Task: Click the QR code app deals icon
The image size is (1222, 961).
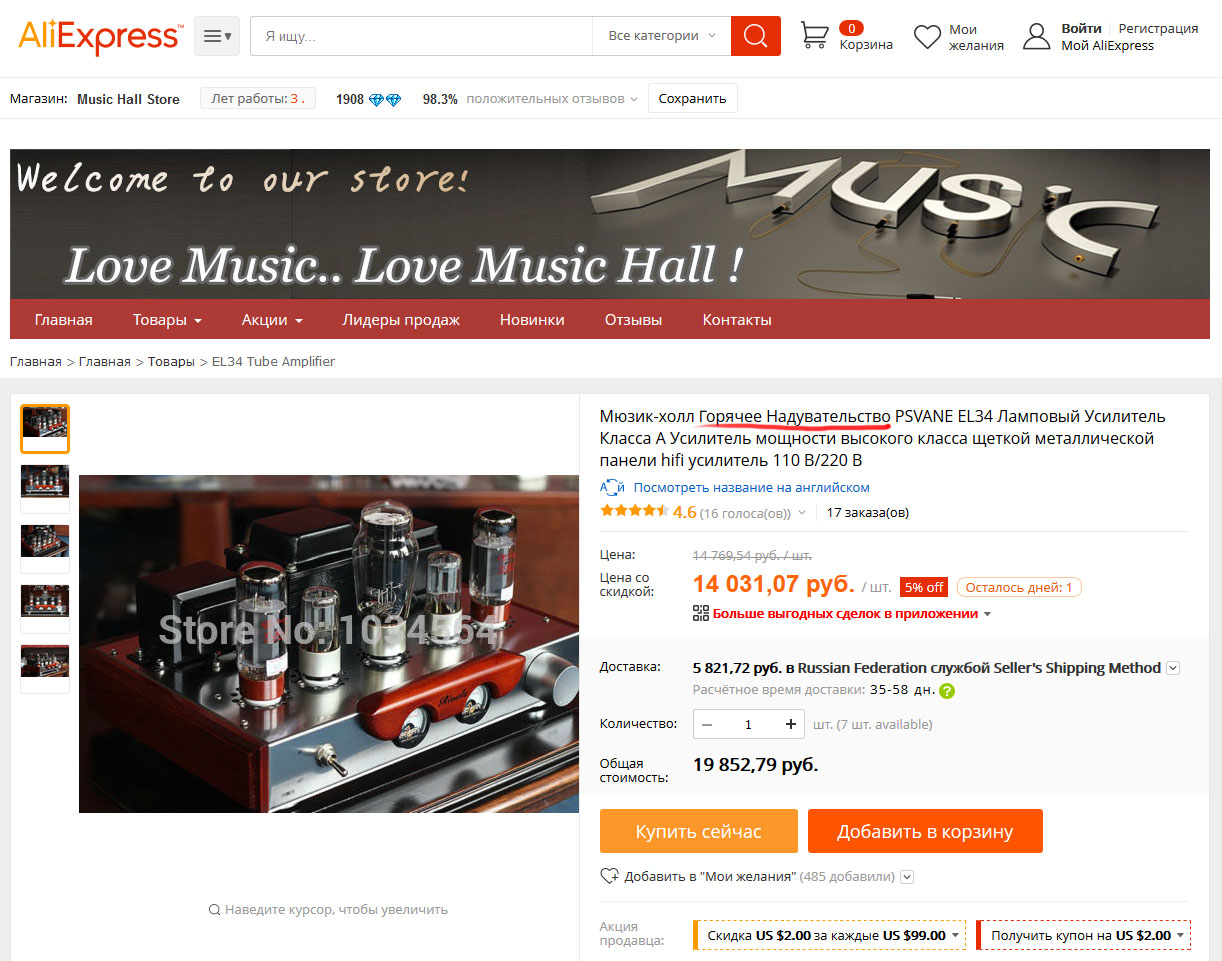Action: tap(701, 613)
